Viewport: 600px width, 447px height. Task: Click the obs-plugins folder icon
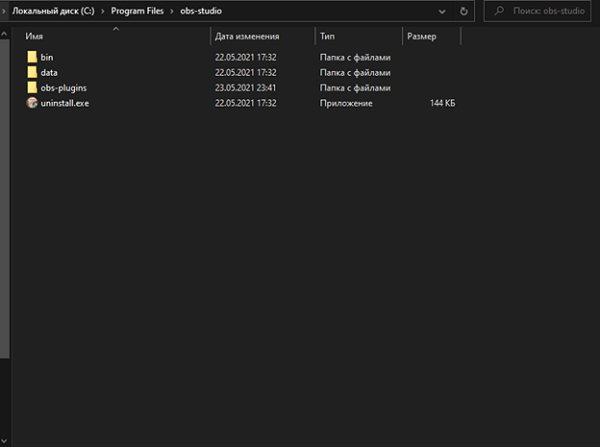pyautogui.click(x=32, y=88)
